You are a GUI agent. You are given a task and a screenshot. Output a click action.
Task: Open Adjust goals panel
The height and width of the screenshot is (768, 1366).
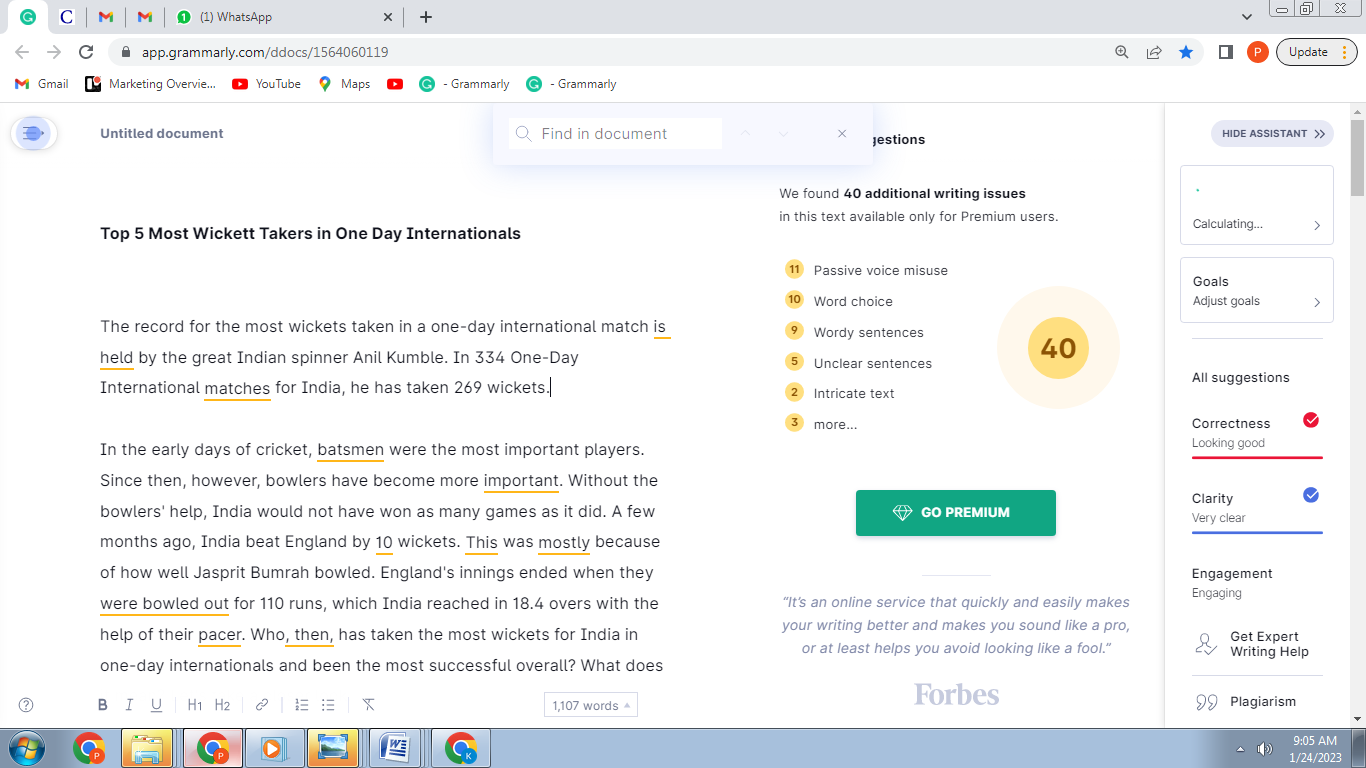point(1257,290)
